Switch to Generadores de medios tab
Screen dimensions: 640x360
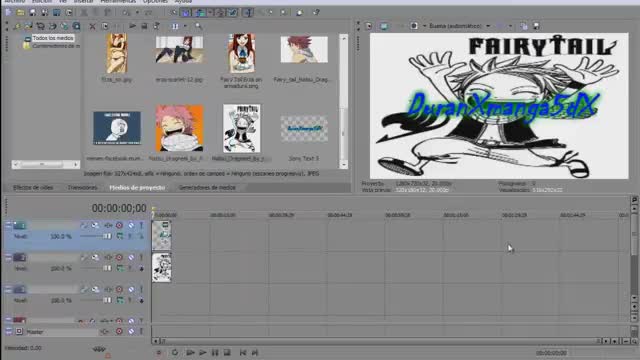click(x=207, y=188)
